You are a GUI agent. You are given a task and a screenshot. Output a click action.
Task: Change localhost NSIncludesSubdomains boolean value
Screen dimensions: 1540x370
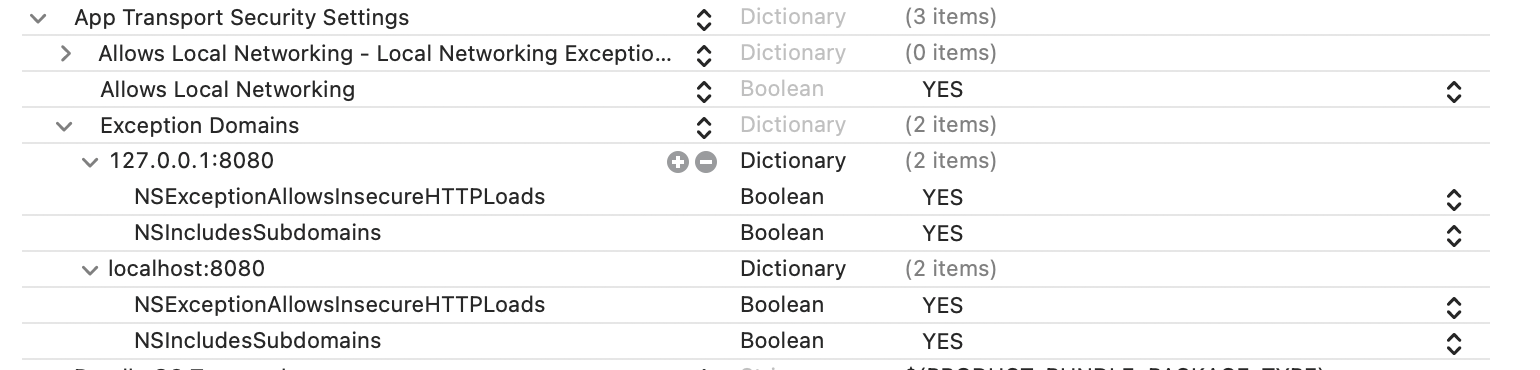pos(1454,343)
